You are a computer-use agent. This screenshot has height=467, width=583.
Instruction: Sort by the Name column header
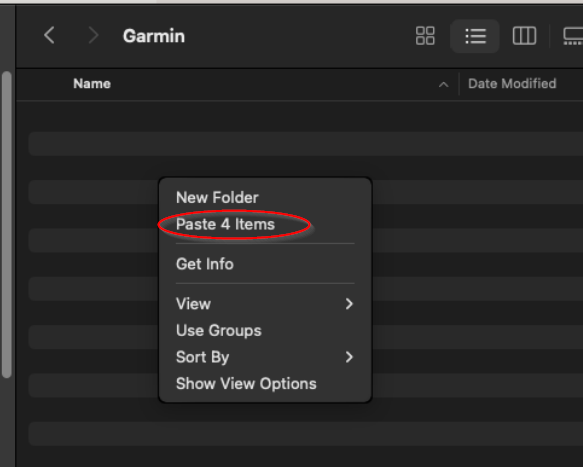tap(92, 84)
